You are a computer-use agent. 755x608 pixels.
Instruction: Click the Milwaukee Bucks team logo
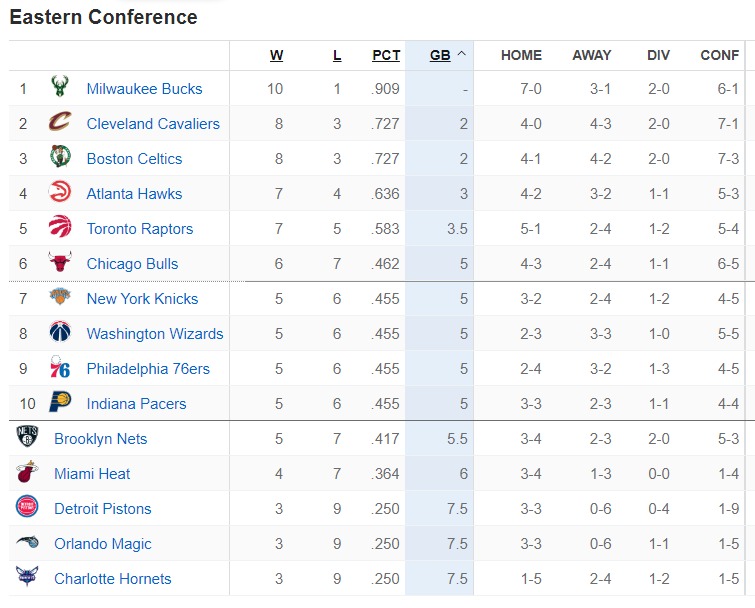coord(60,87)
